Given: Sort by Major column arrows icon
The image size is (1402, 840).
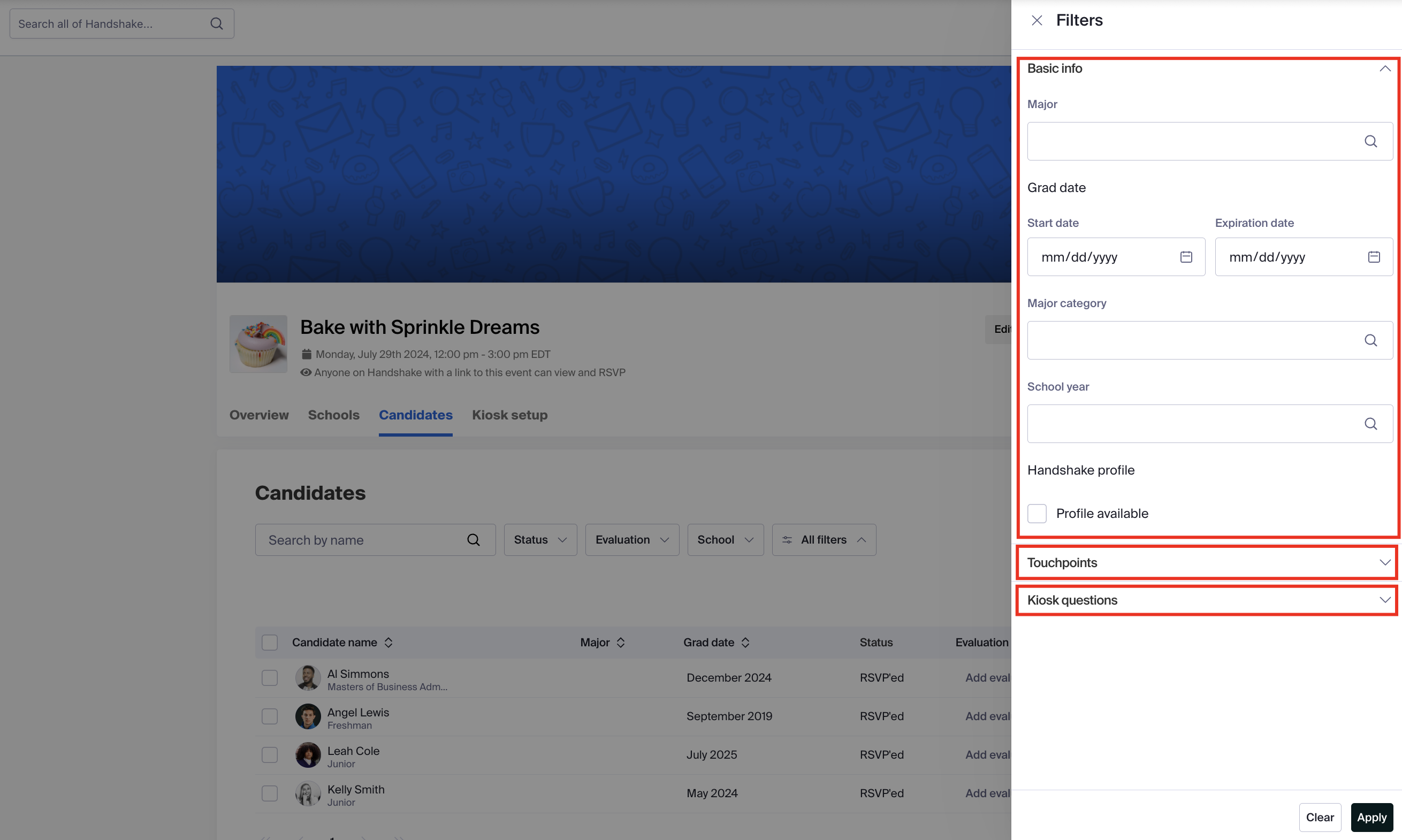Looking at the screenshot, I should 621,643.
